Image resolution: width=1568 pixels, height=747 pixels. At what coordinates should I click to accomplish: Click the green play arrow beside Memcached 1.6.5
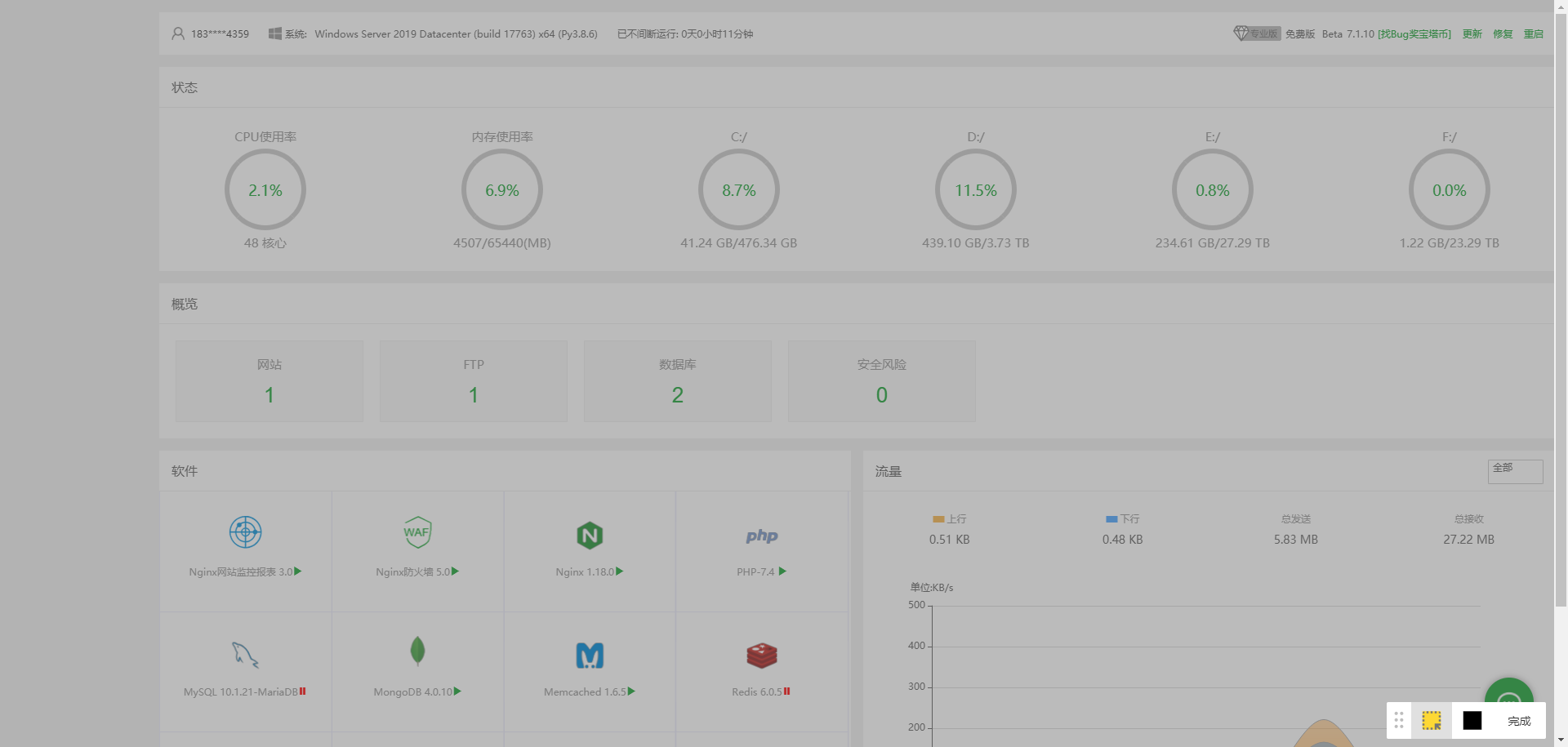coord(631,691)
